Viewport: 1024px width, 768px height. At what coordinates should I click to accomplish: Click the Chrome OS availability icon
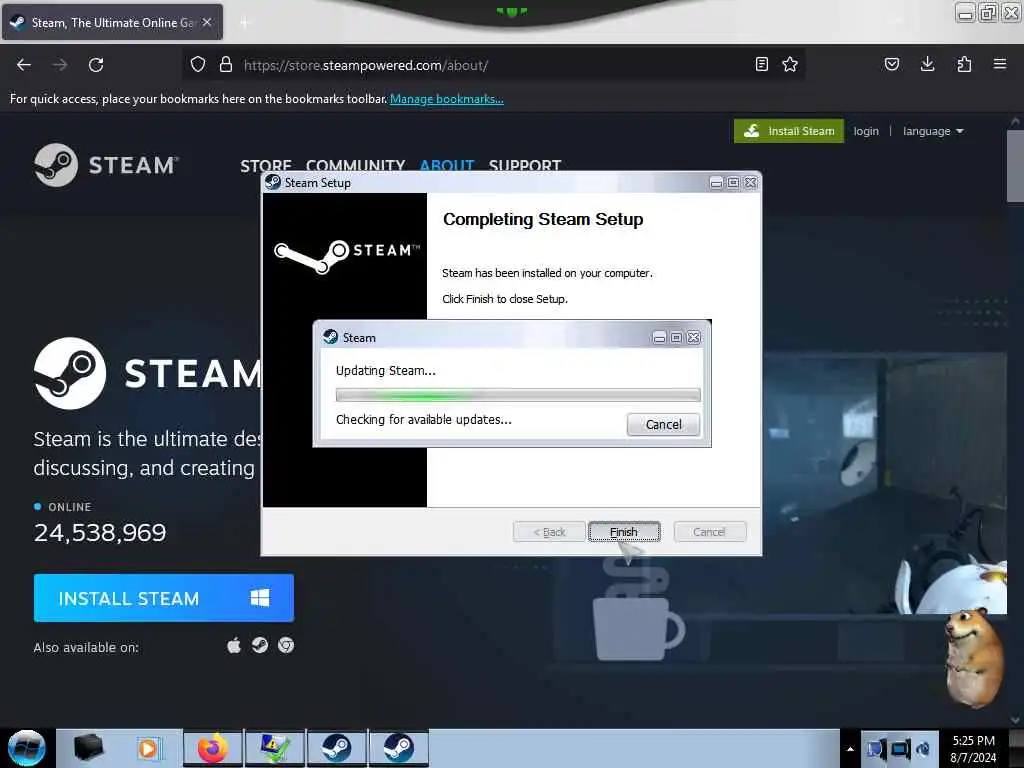[286, 645]
